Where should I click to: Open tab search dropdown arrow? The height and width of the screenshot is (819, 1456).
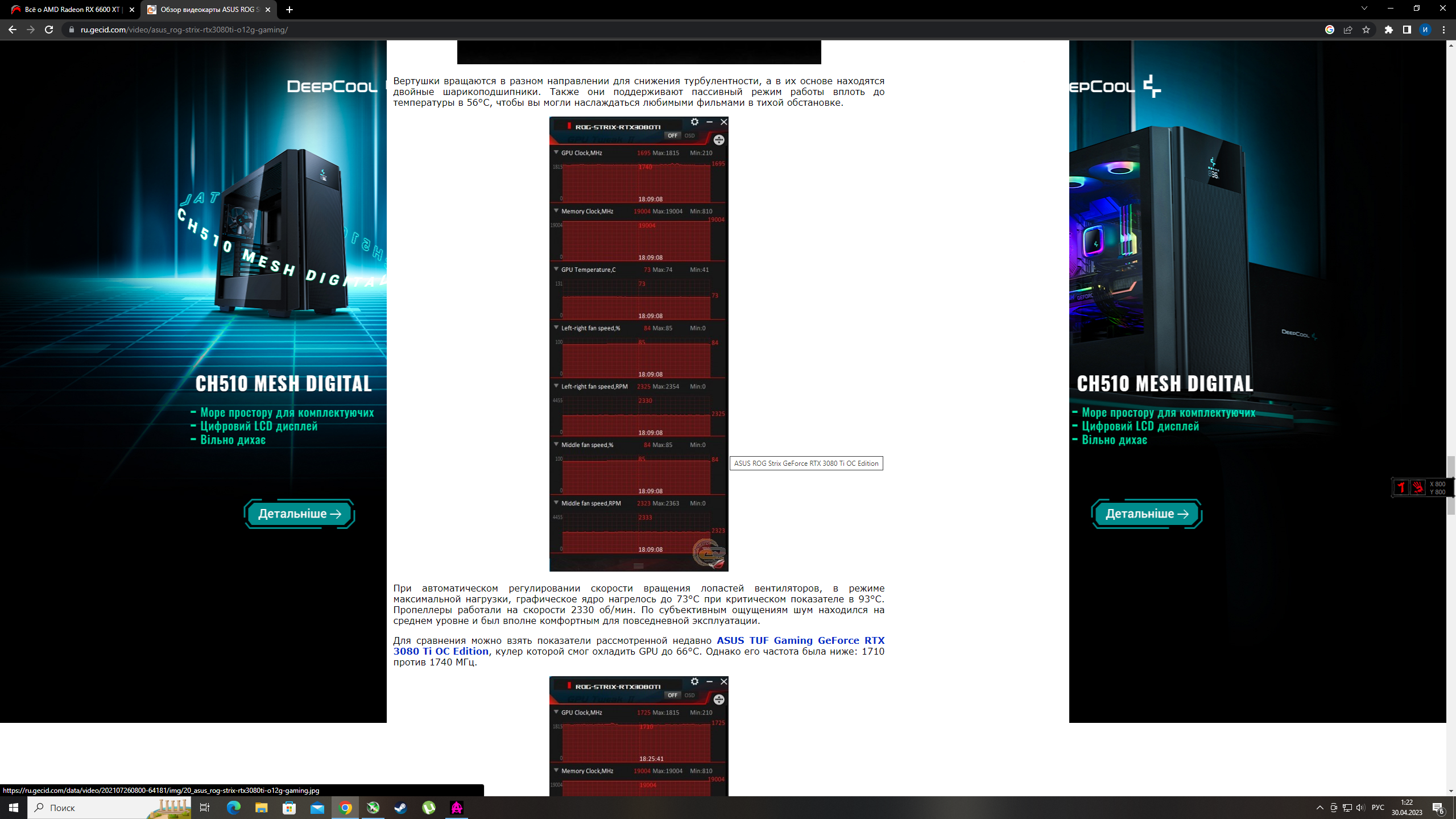pyautogui.click(x=1364, y=9)
